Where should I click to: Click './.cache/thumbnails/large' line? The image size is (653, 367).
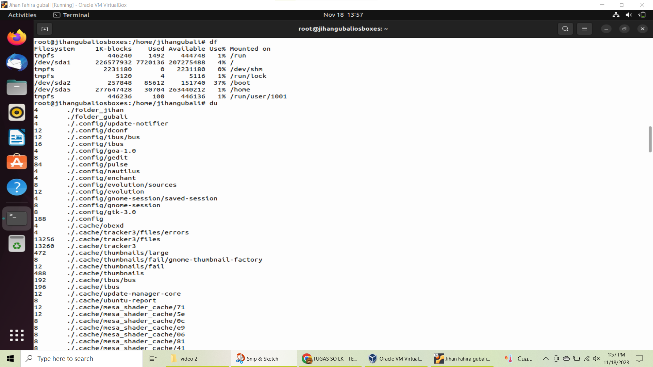click(118, 252)
